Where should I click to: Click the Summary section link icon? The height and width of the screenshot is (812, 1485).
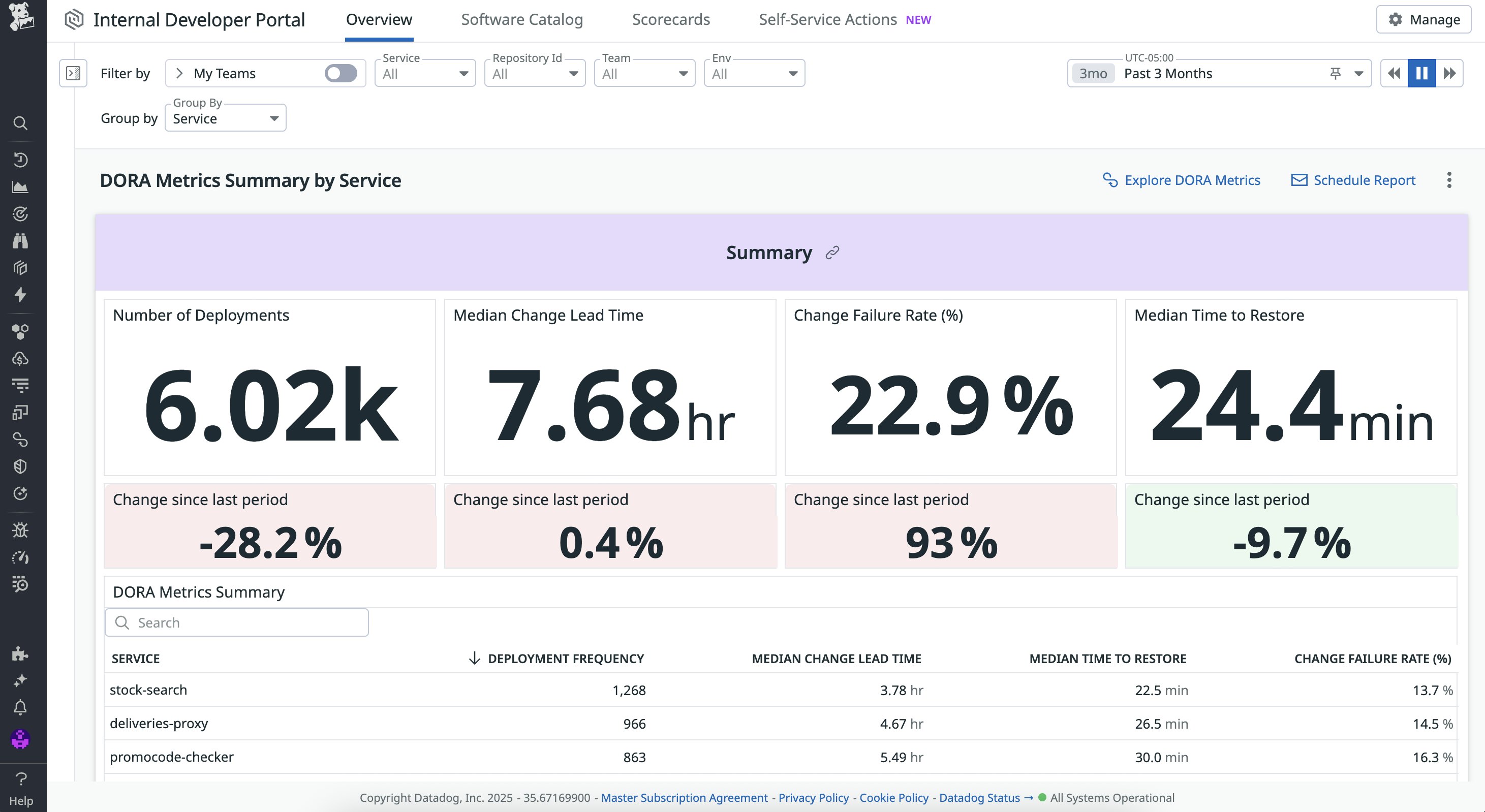click(832, 253)
